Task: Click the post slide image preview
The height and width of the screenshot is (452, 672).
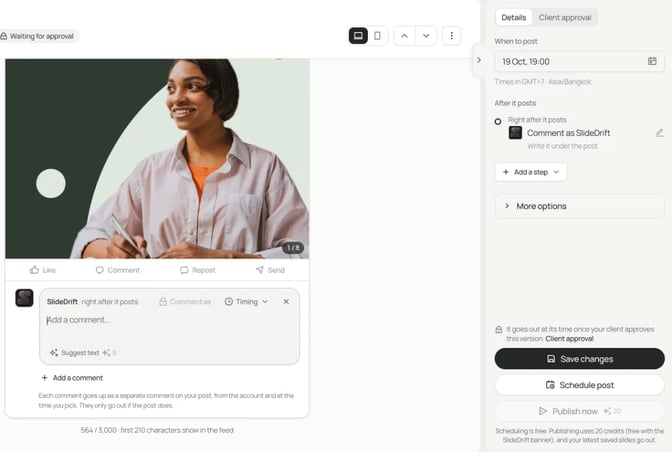Action: tap(157, 159)
